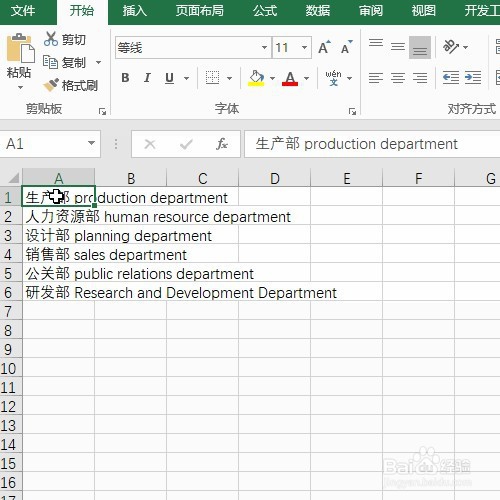Image resolution: width=500 pixels, height=500 pixels.
Task: Set middle vertical alignment
Action: [x=398, y=47]
